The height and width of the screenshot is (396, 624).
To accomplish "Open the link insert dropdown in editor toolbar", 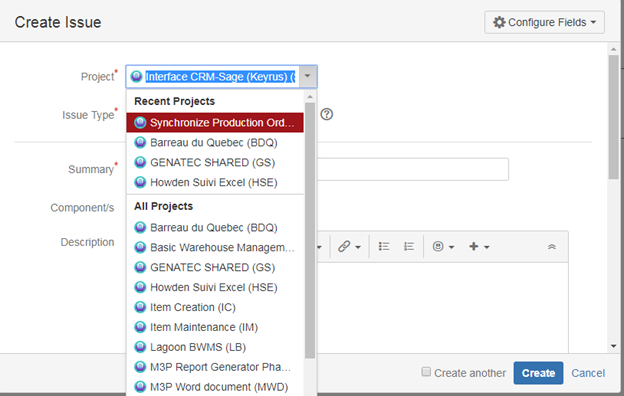I will point(349,247).
